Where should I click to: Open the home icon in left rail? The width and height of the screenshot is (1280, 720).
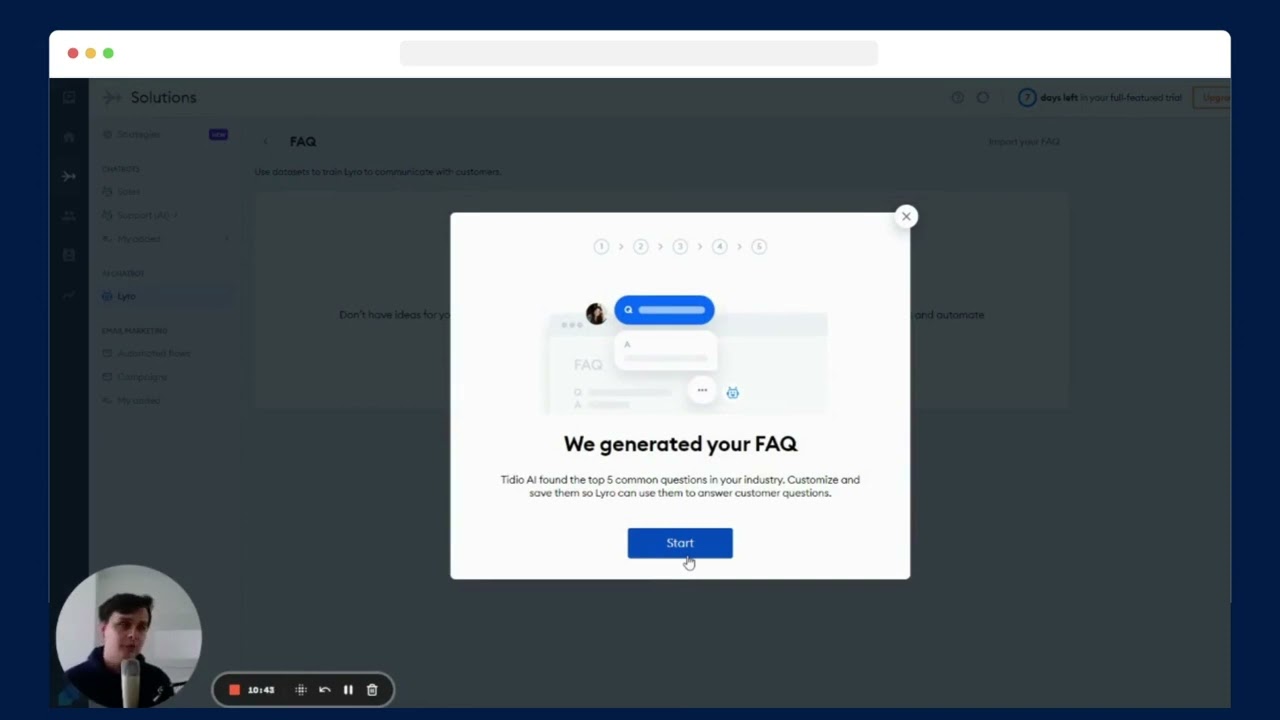click(69, 136)
